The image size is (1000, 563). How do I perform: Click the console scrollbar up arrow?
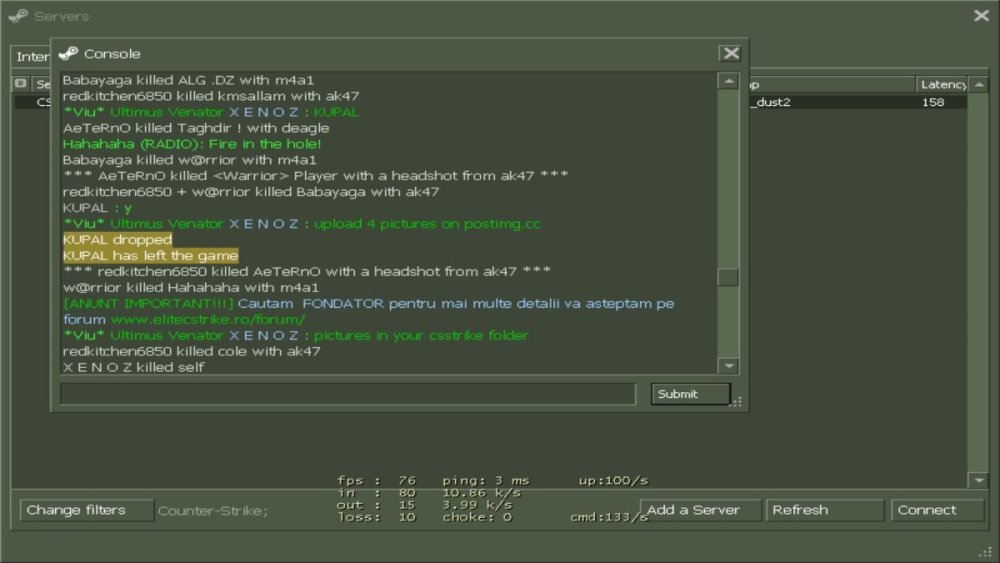coord(728,81)
